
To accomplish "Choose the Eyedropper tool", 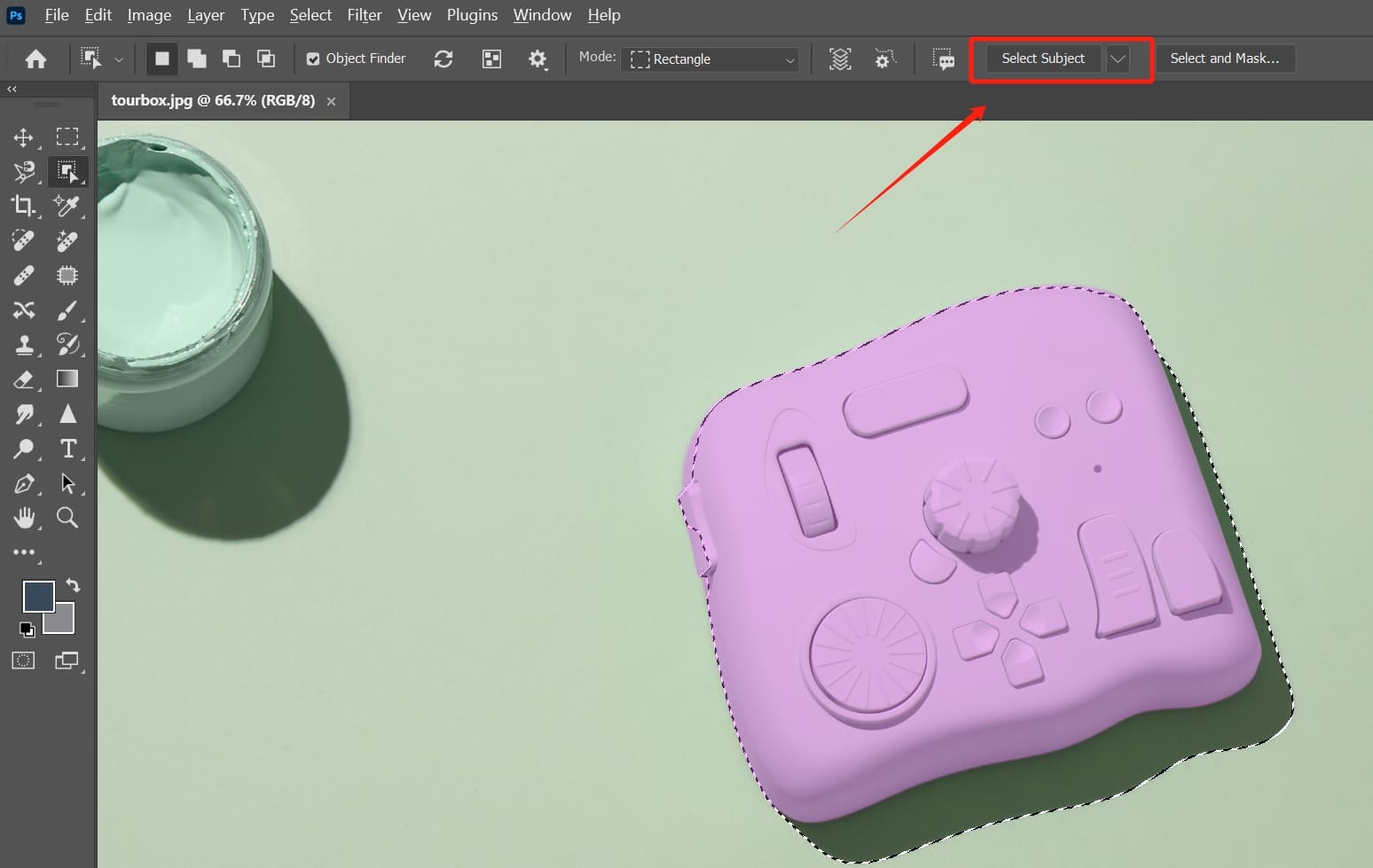I will (x=67, y=206).
